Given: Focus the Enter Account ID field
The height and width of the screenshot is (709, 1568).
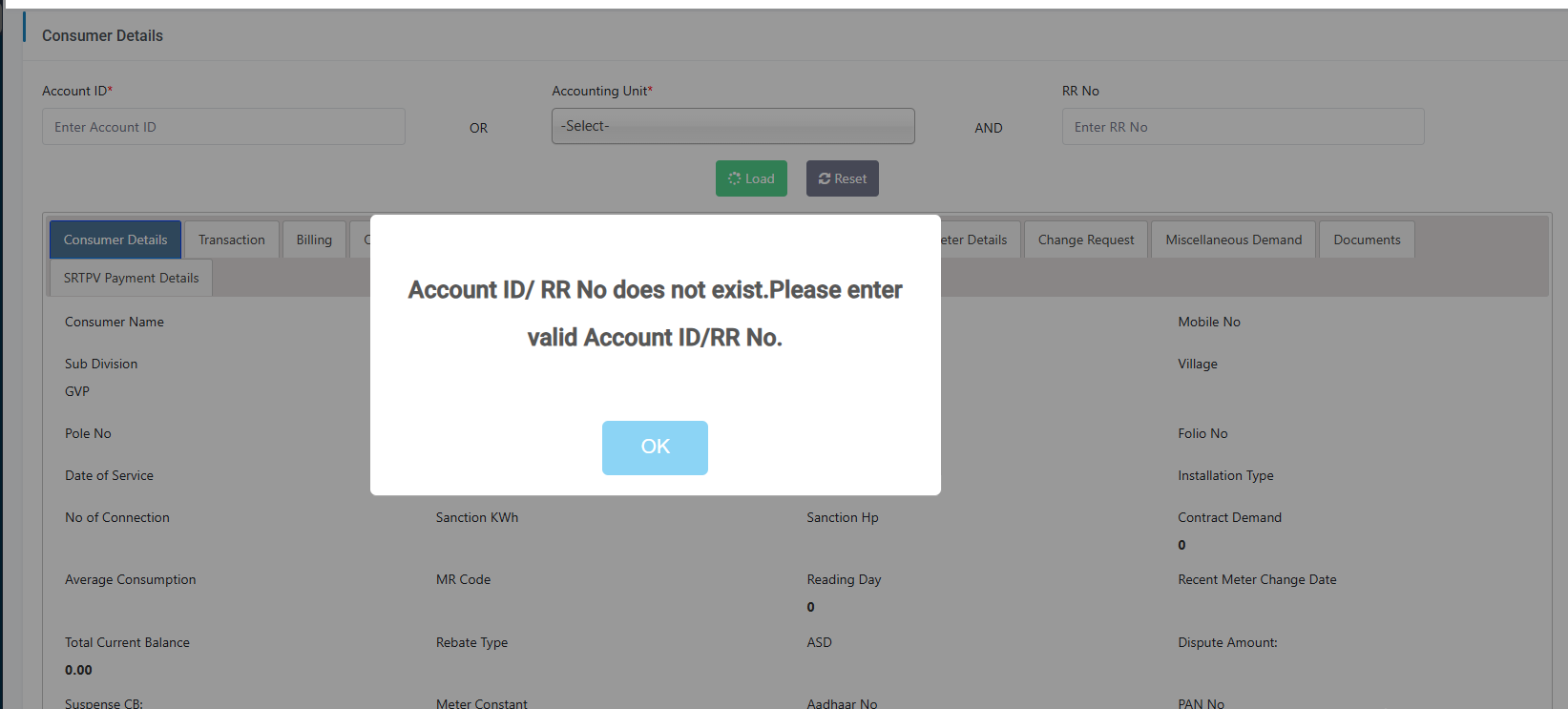Looking at the screenshot, I should [x=223, y=127].
